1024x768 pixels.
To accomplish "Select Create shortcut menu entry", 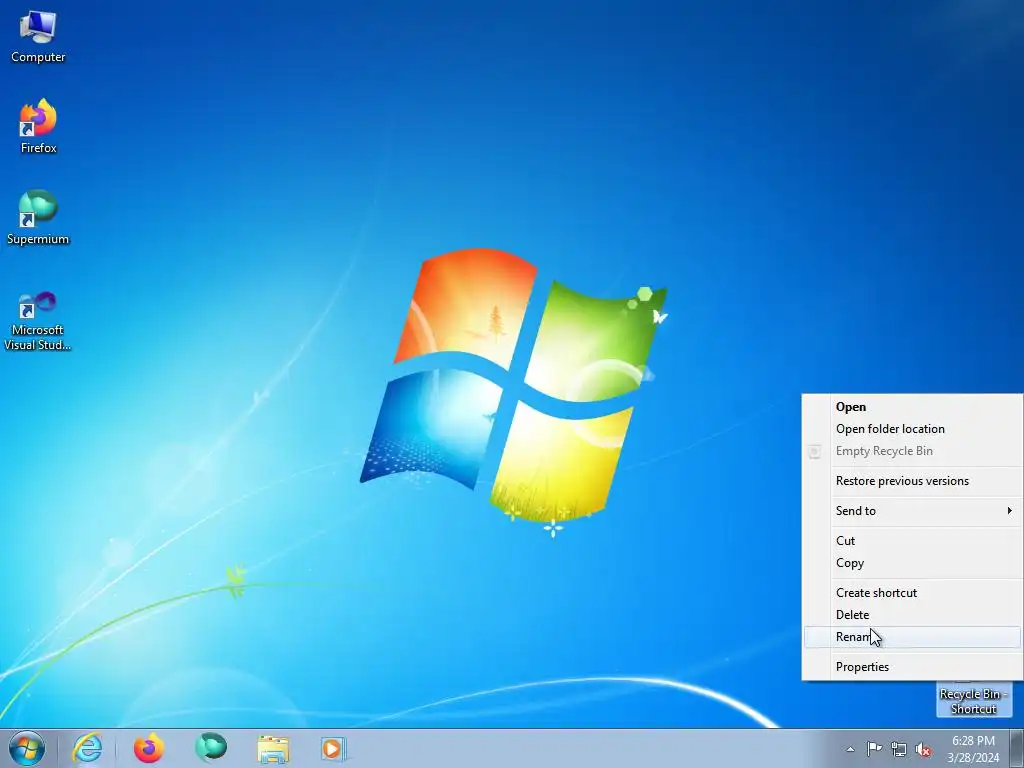I will tap(912, 593).
